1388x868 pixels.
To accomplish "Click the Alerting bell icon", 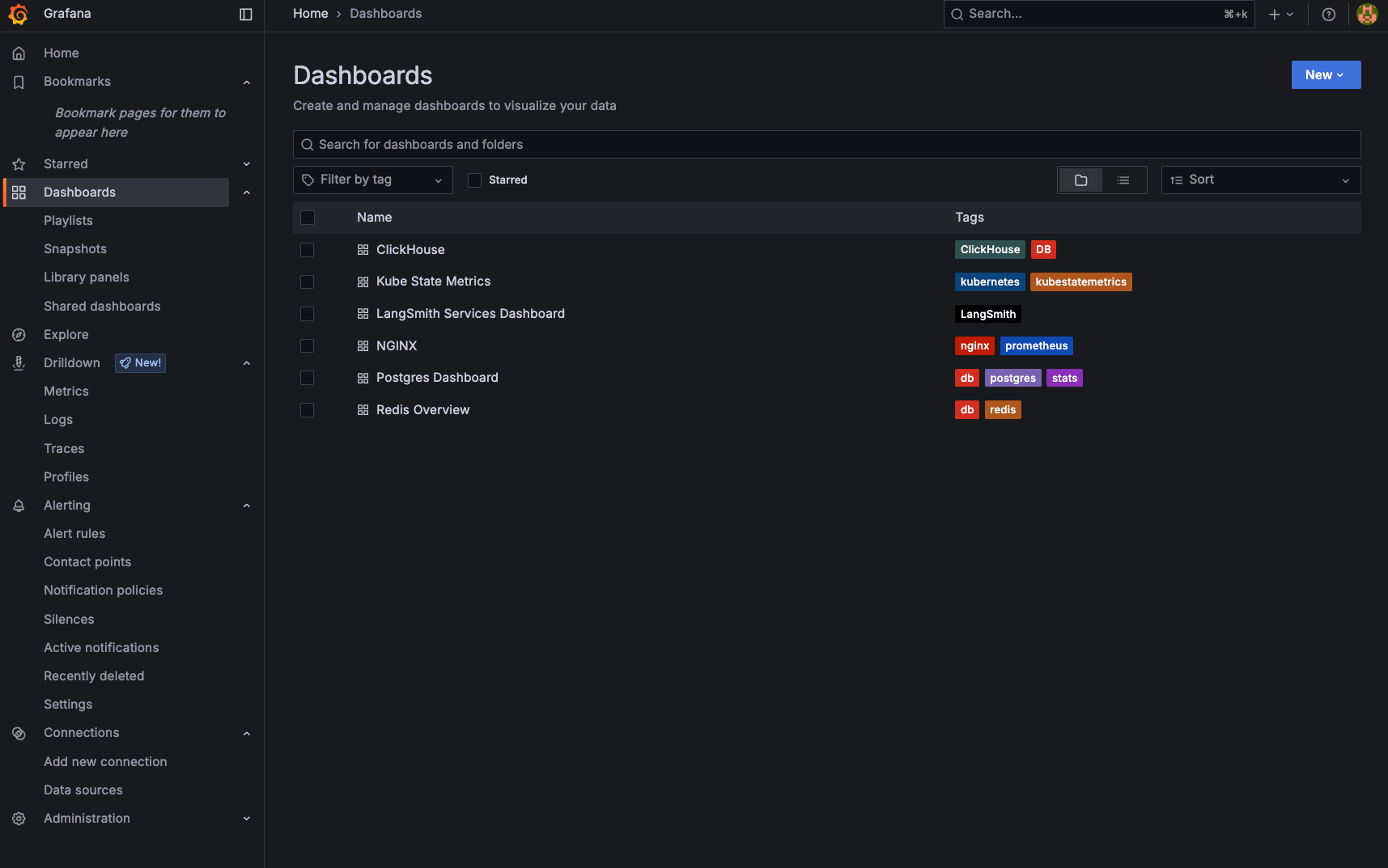I will (19, 506).
